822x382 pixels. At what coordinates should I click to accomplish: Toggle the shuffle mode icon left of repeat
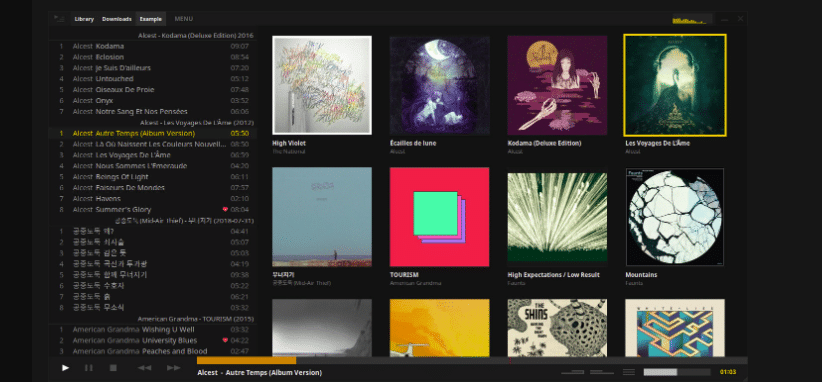tap(572, 372)
